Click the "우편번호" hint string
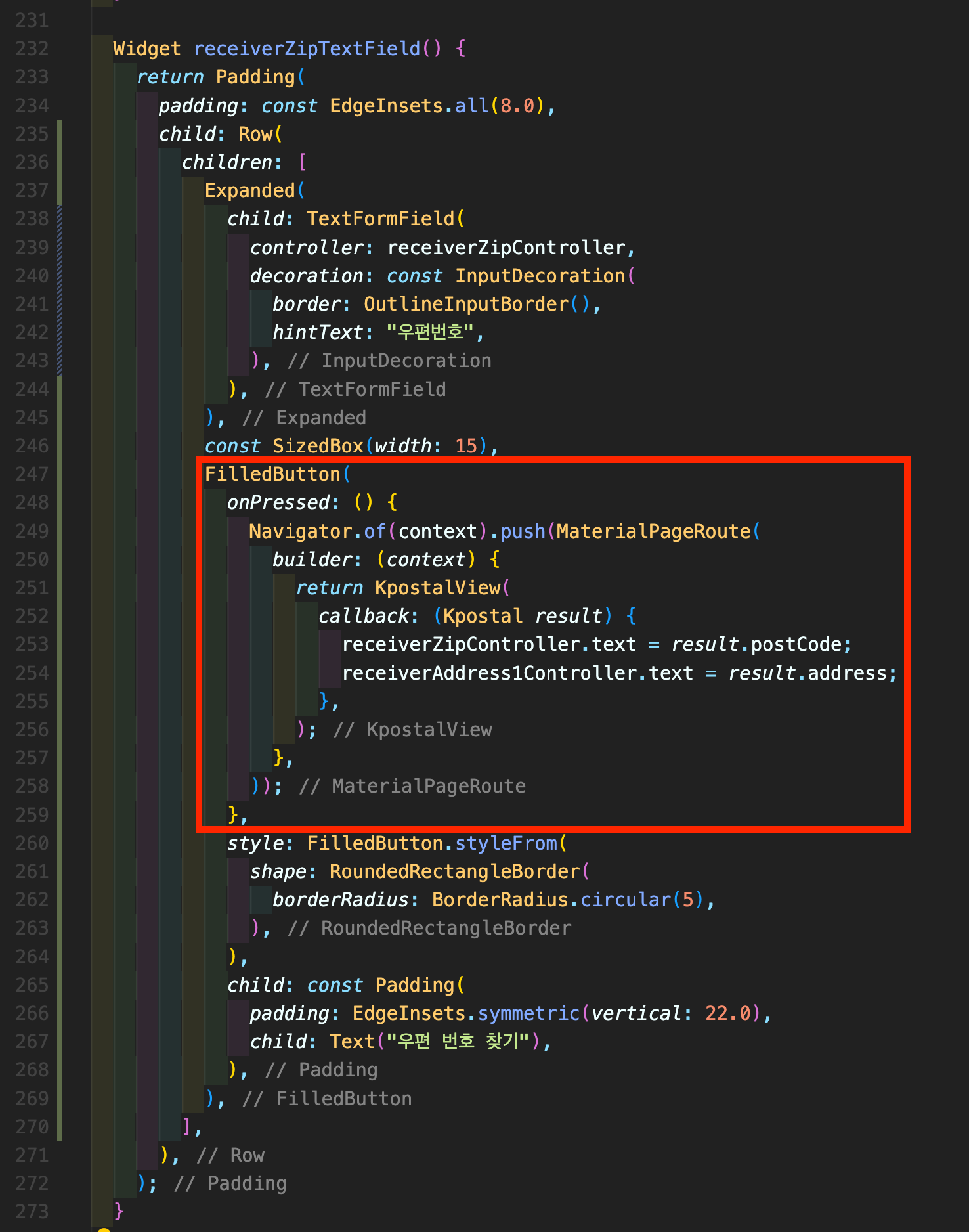The image size is (969, 1232). pos(430,332)
